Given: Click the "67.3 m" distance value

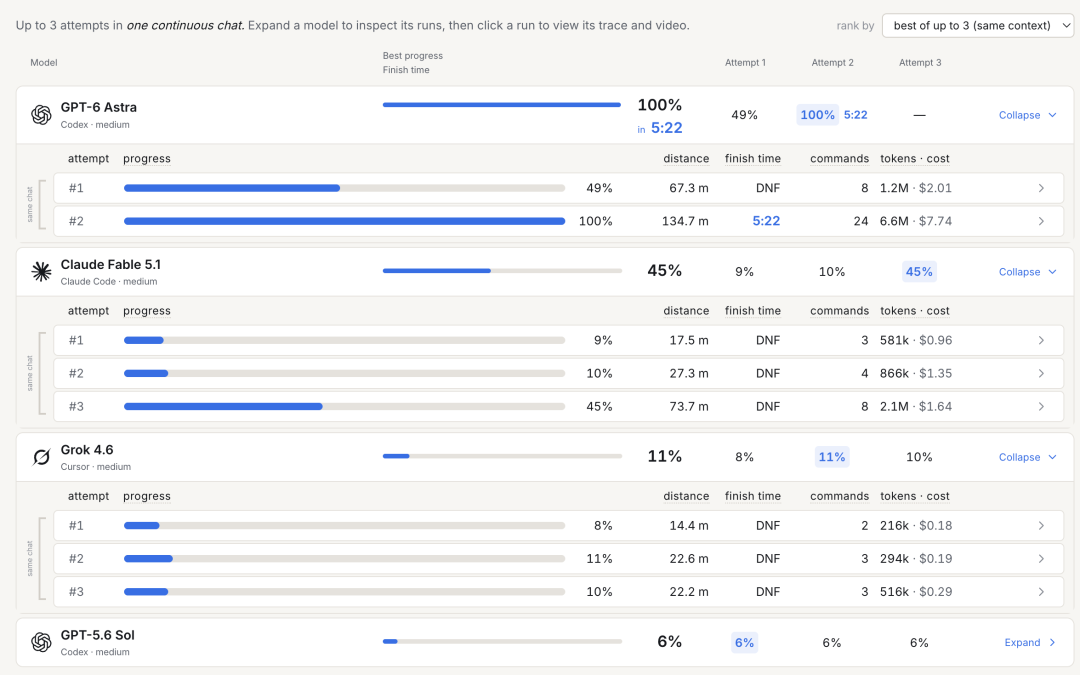Looking at the screenshot, I should (x=689, y=188).
